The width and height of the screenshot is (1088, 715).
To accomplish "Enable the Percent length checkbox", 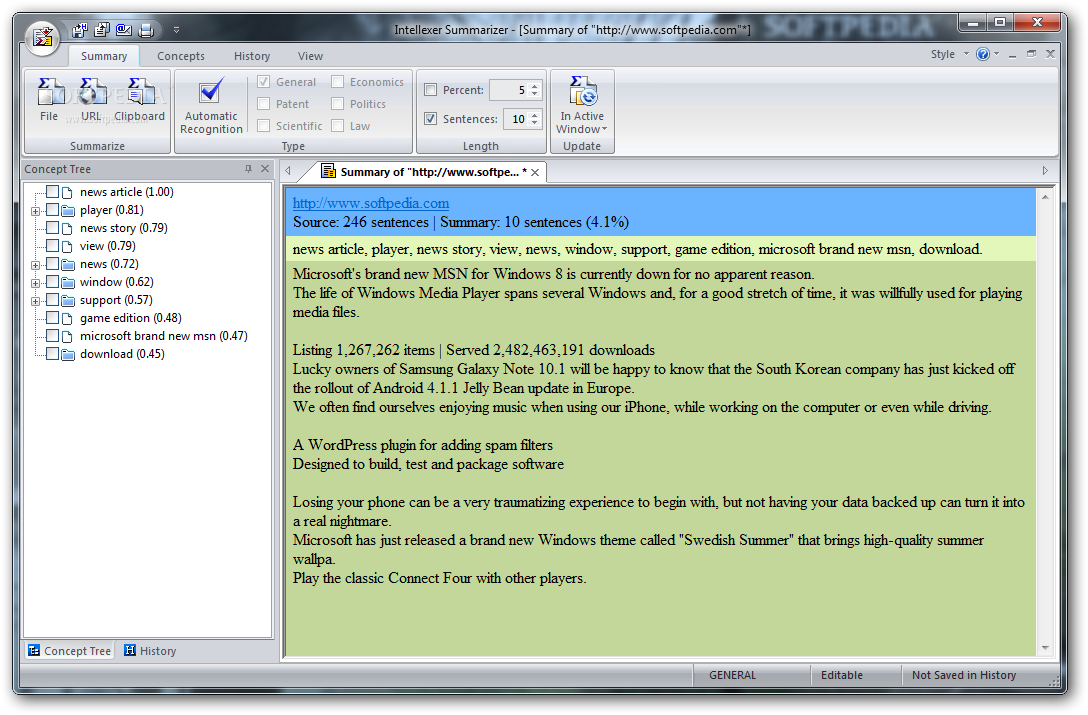I will tap(431, 90).
